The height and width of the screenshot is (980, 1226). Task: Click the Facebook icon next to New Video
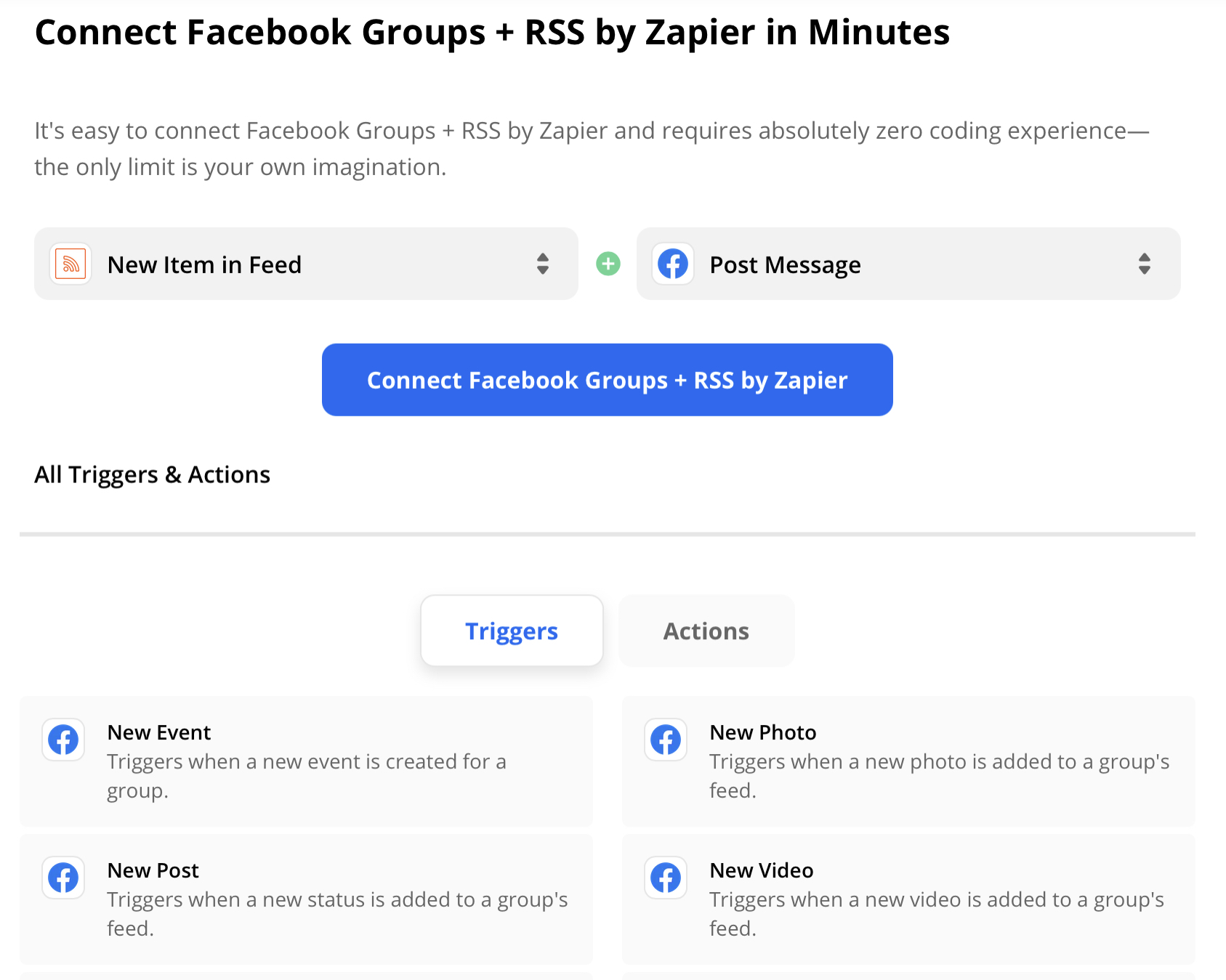tap(666, 878)
